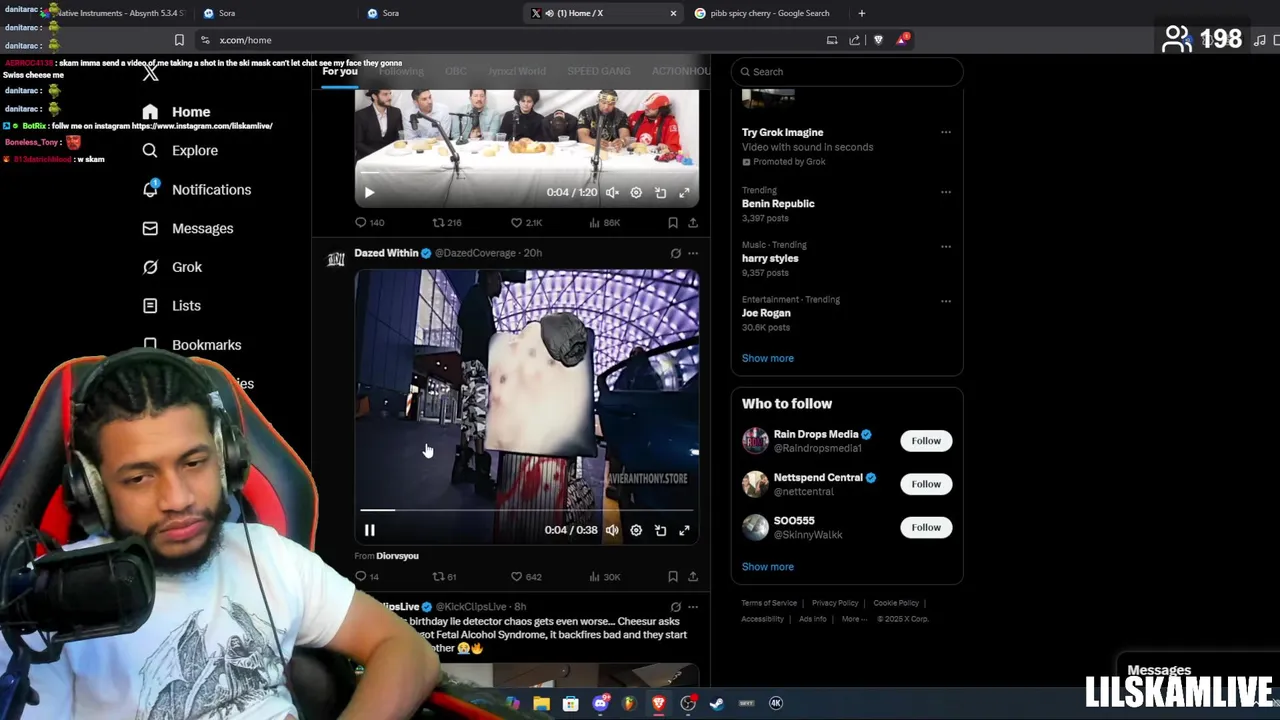Follow Rain Drops Media
The image size is (1280, 720).
[x=926, y=441]
